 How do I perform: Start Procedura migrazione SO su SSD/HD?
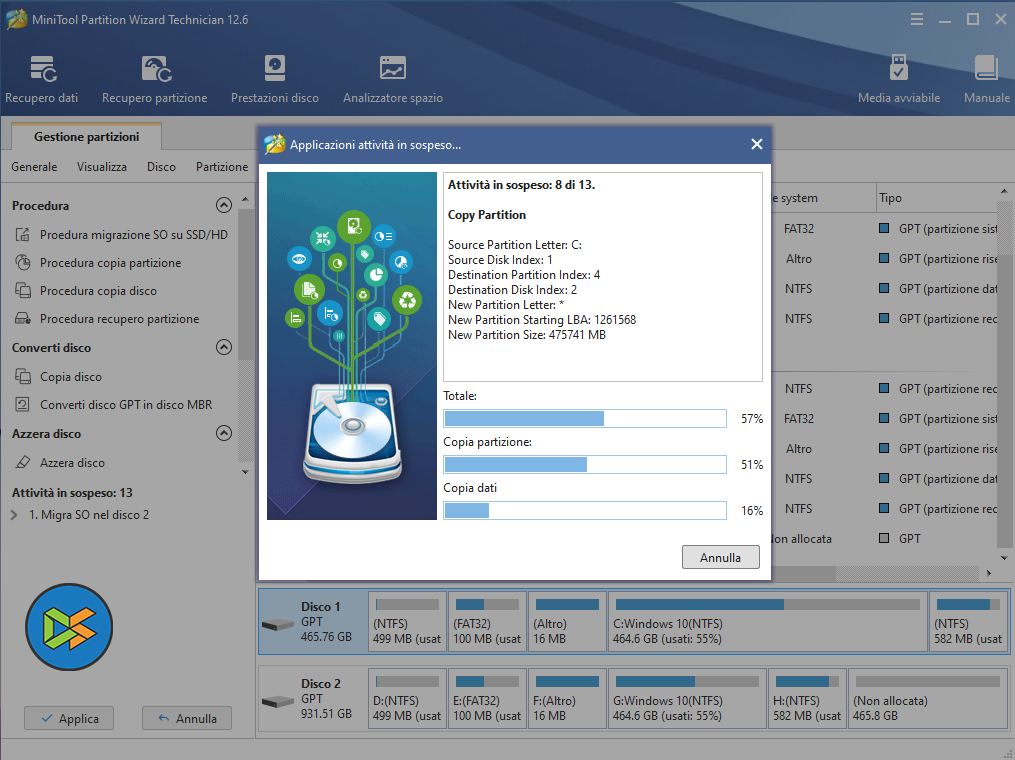133,235
